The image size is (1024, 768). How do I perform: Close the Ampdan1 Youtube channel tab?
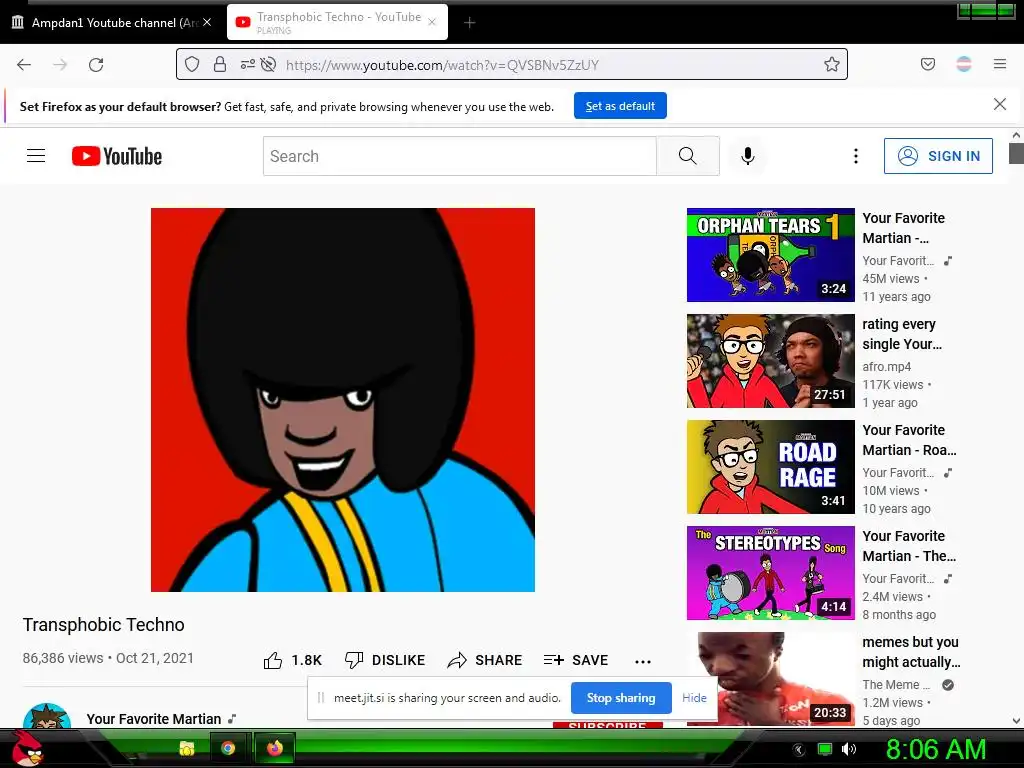[x=207, y=22]
